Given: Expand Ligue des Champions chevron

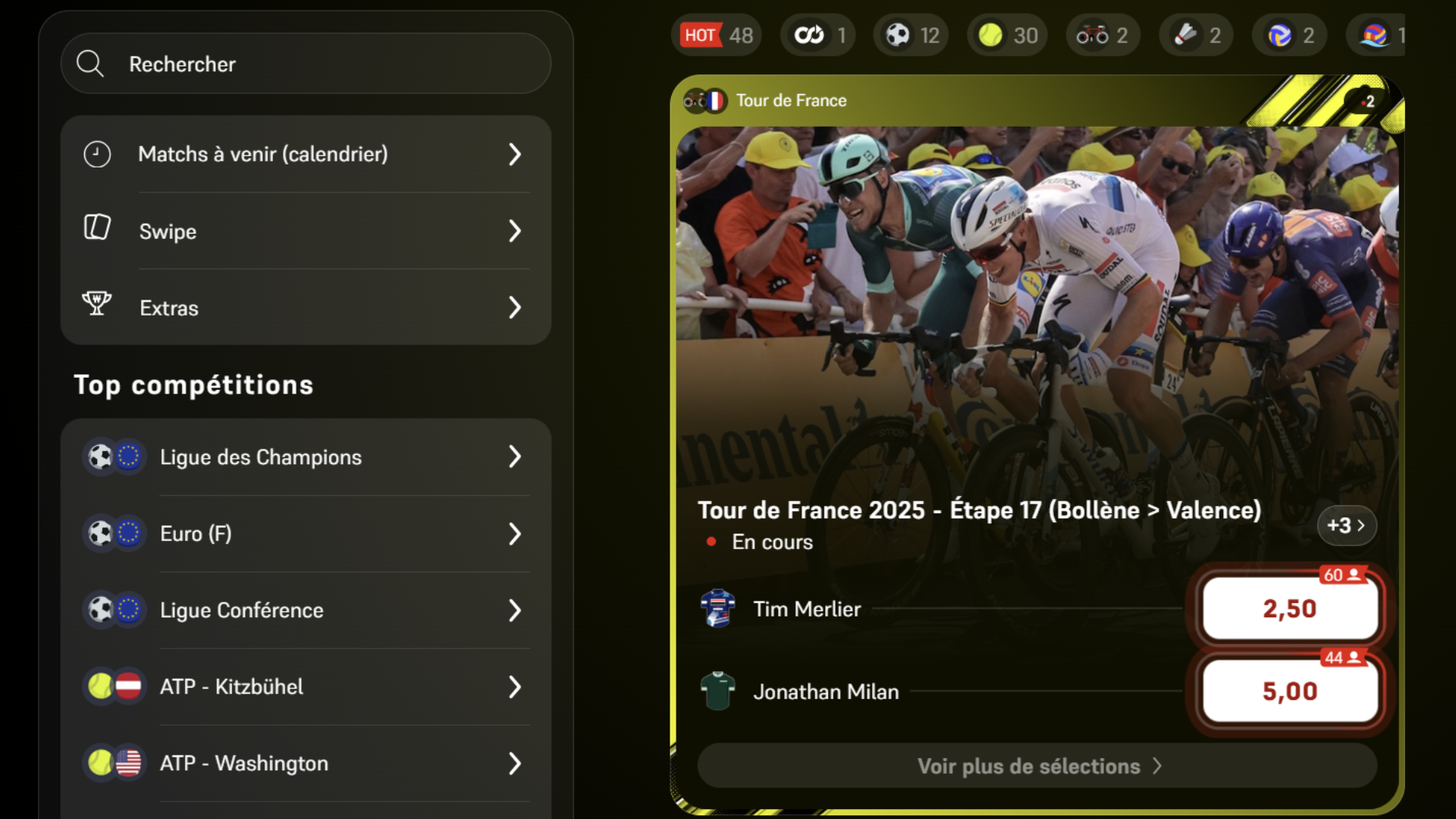Looking at the screenshot, I should 515,457.
